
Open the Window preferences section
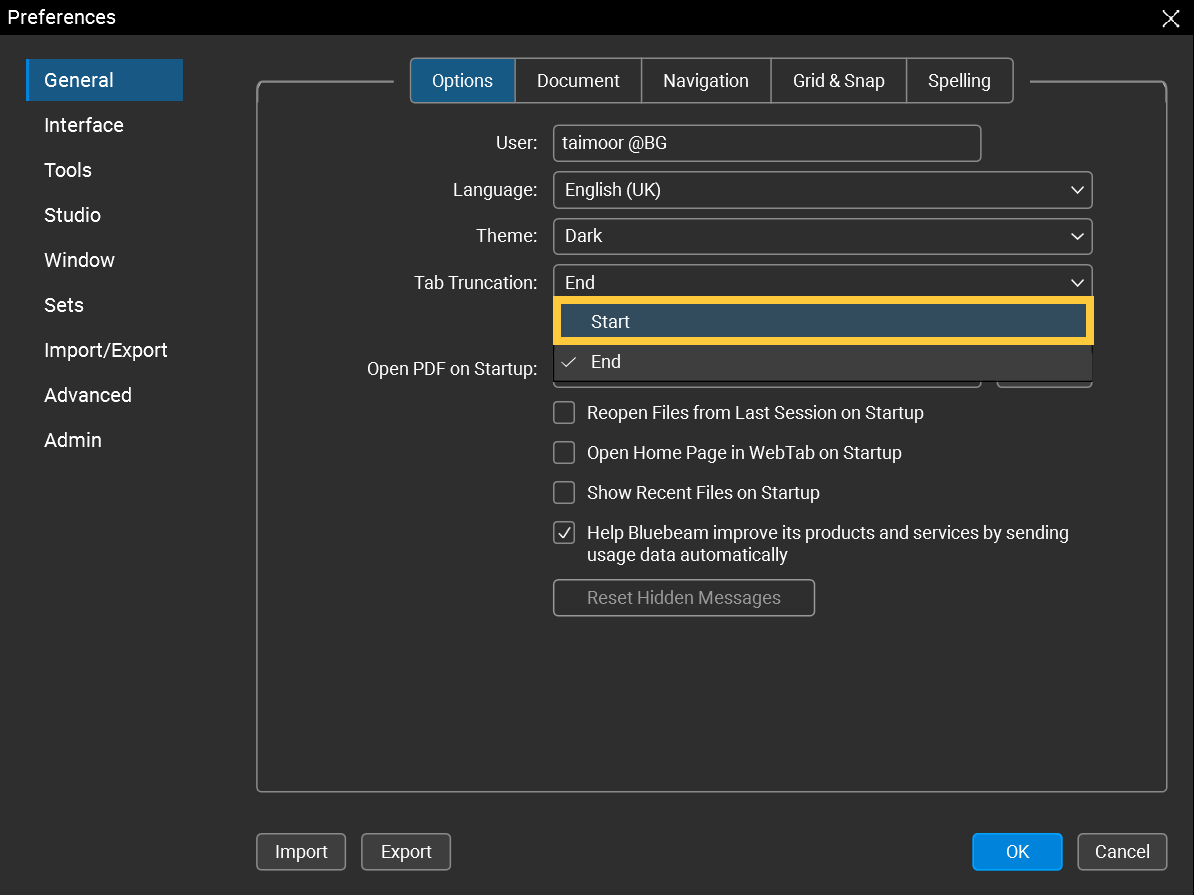[79, 260]
